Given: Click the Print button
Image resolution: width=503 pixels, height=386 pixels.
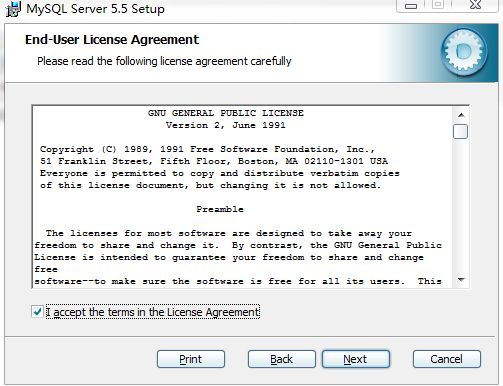Looking at the screenshot, I should (191, 359).
